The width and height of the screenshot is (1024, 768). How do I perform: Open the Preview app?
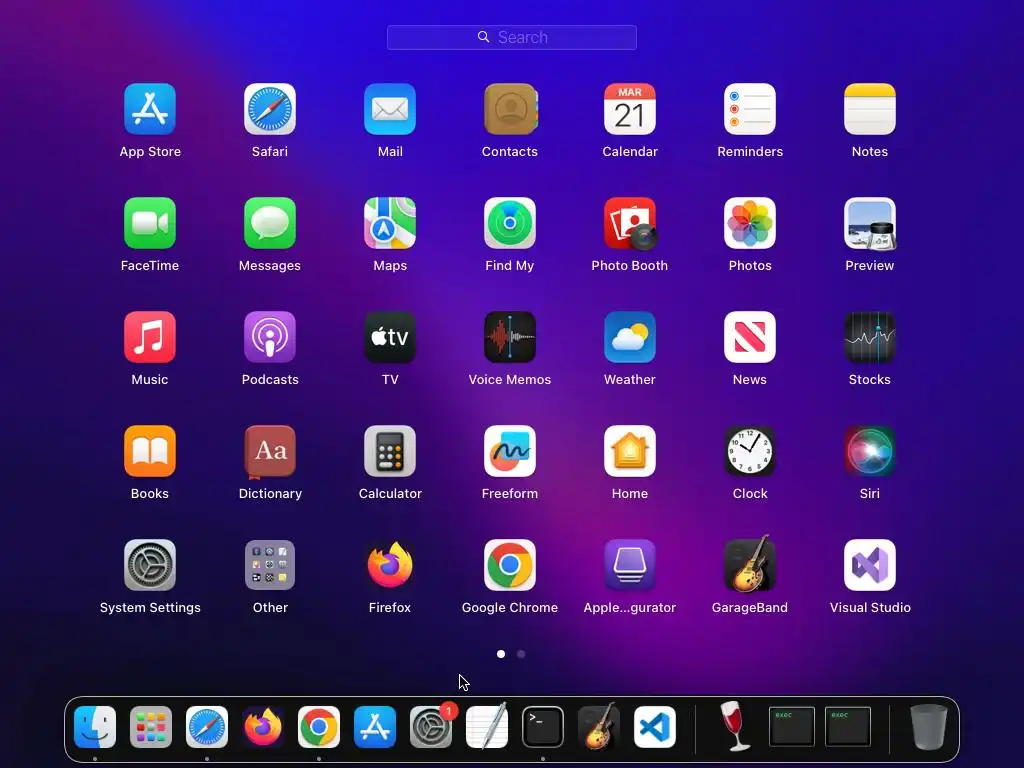[870, 223]
